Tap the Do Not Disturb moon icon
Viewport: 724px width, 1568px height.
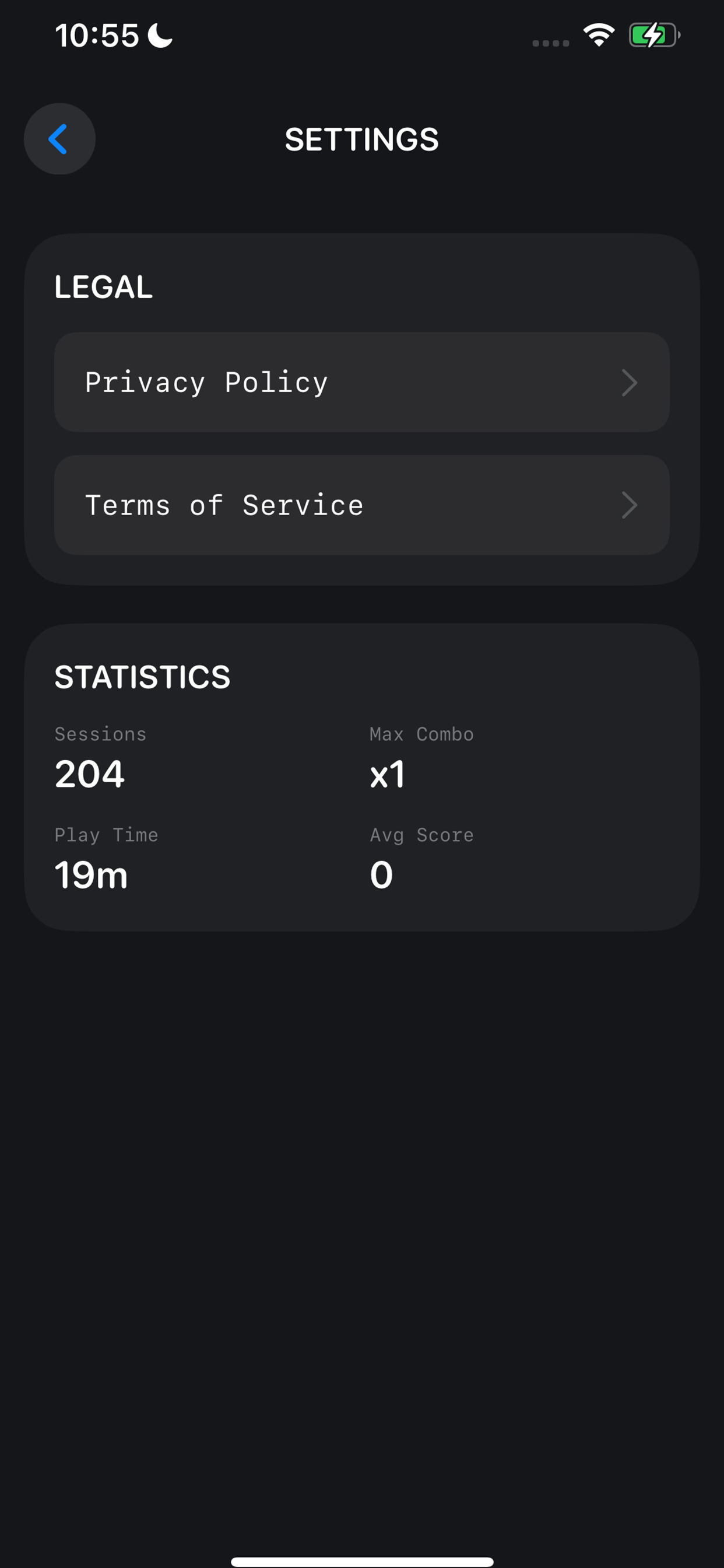point(161,36)
